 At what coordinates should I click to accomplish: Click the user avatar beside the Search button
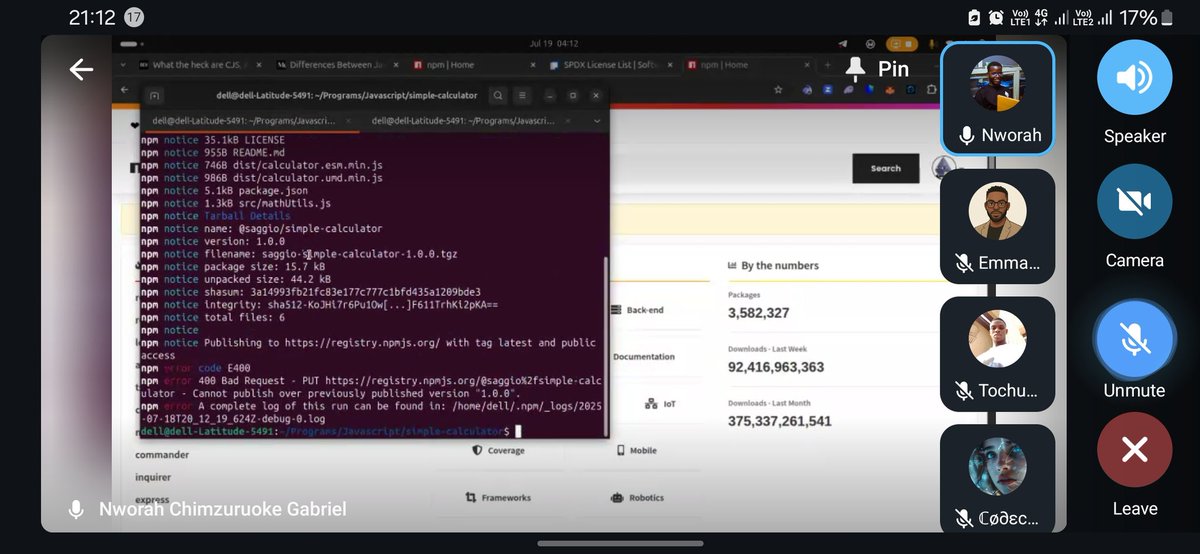coord(943,167)
